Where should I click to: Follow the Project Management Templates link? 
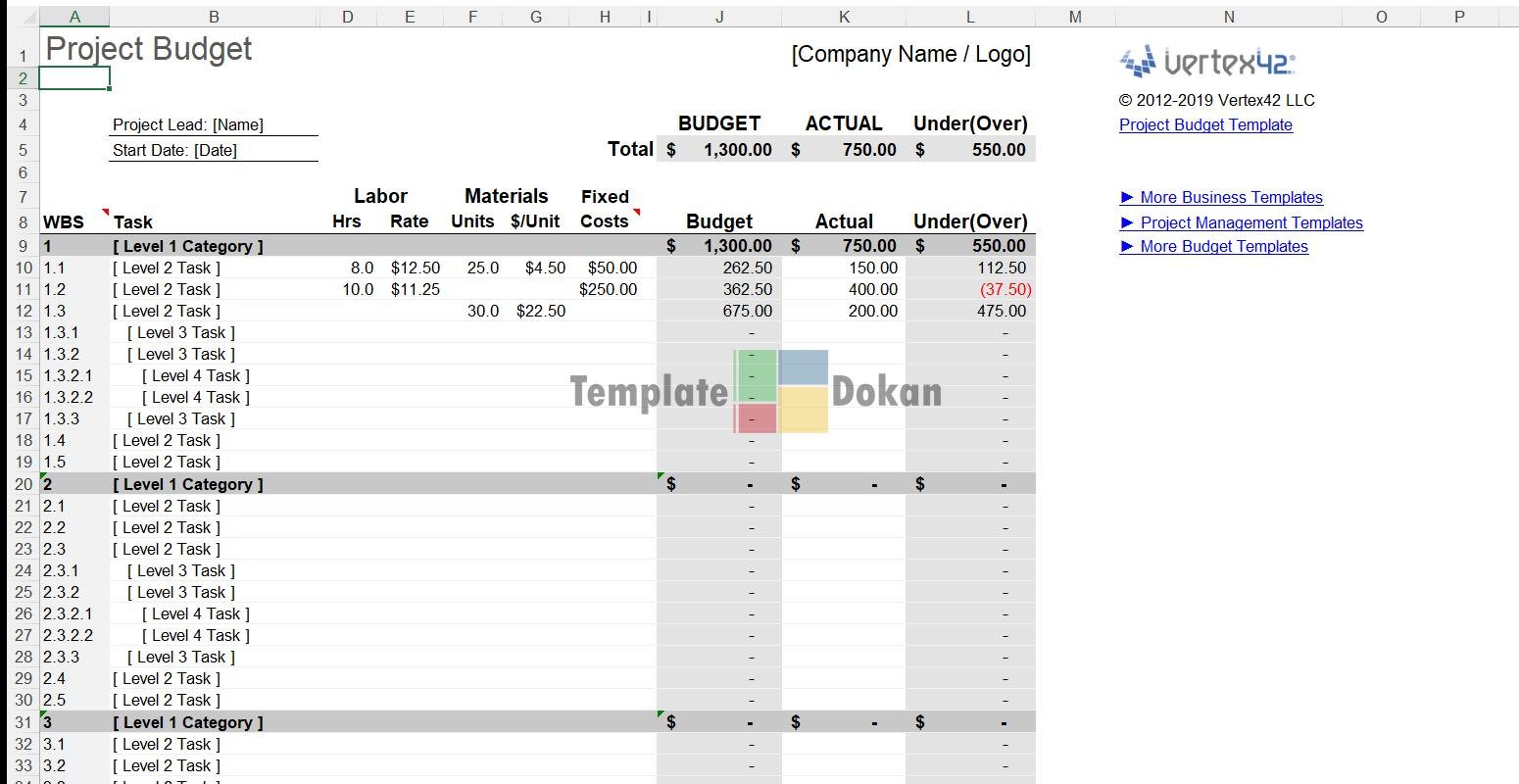click(x=1250, y=222)
